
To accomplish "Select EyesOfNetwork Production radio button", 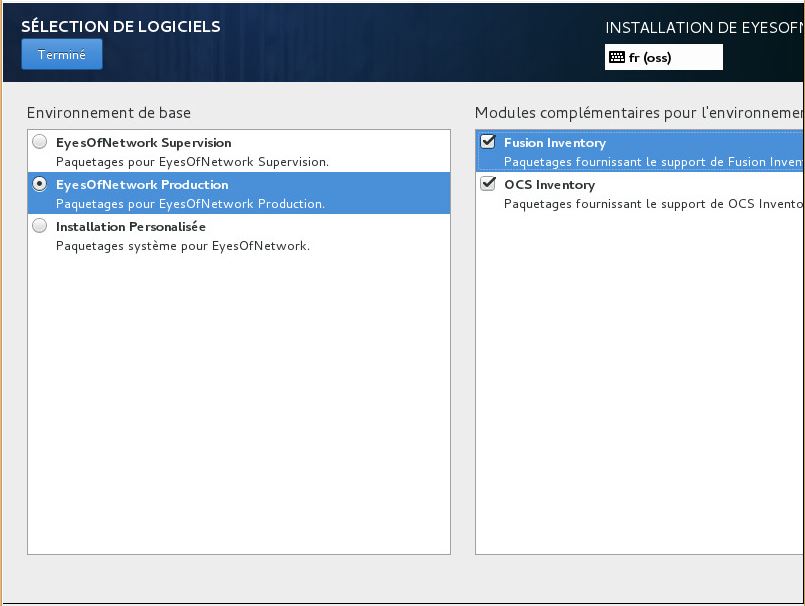I will [x=40, y=184].
